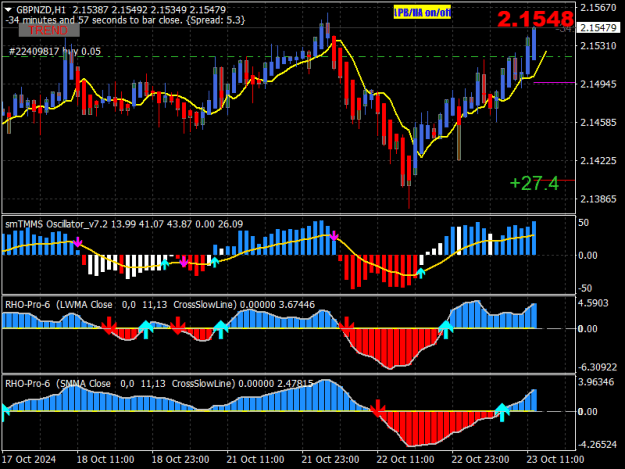
Task: Click the 18 Oct 23:00 time axis label
Action: (180, 459)
